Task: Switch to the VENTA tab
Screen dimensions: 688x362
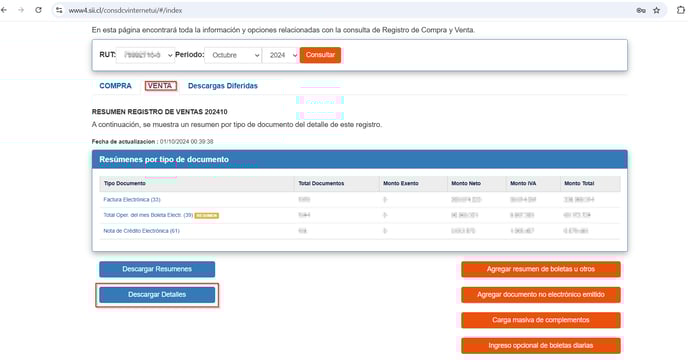Action: coord(161,86)
